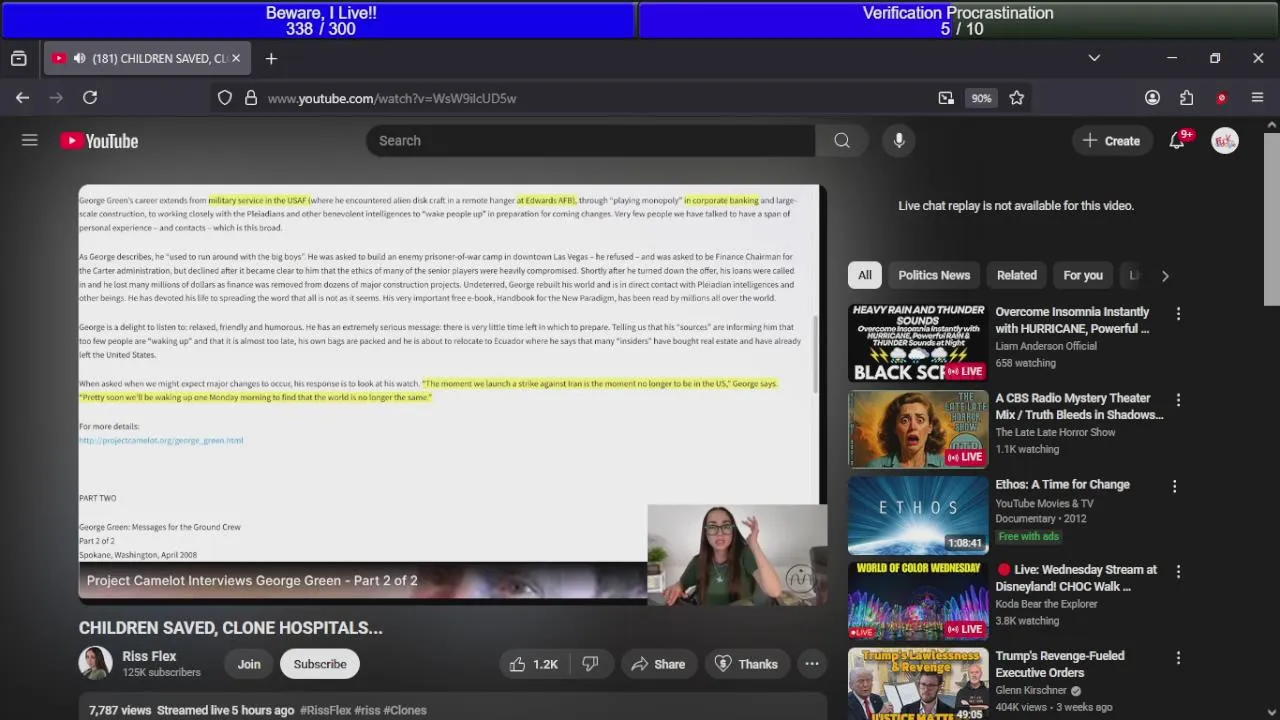Open the YouTube guide hamburger menu
Viewport: 1280px width, 720px height.
point(30,141)
